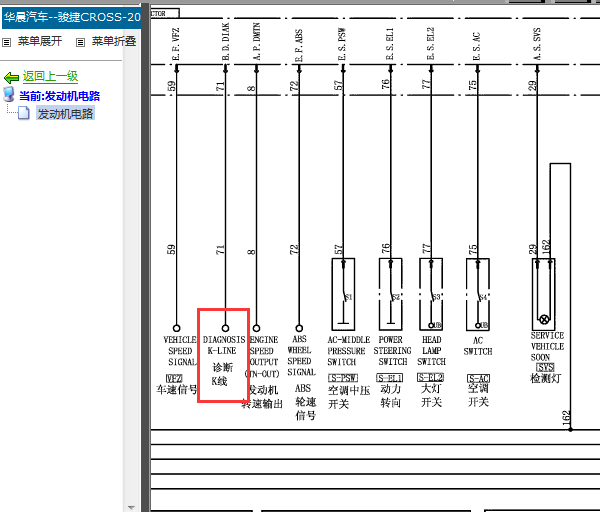
Task: Click the terminal circle of wire 59
Action: (176, 328)
